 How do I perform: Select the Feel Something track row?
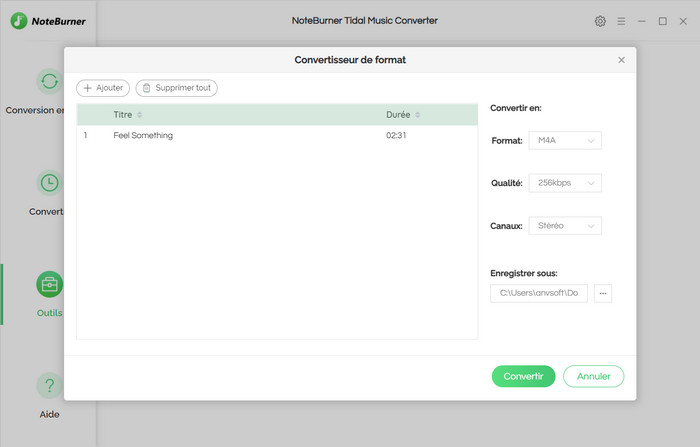(277, 135)
